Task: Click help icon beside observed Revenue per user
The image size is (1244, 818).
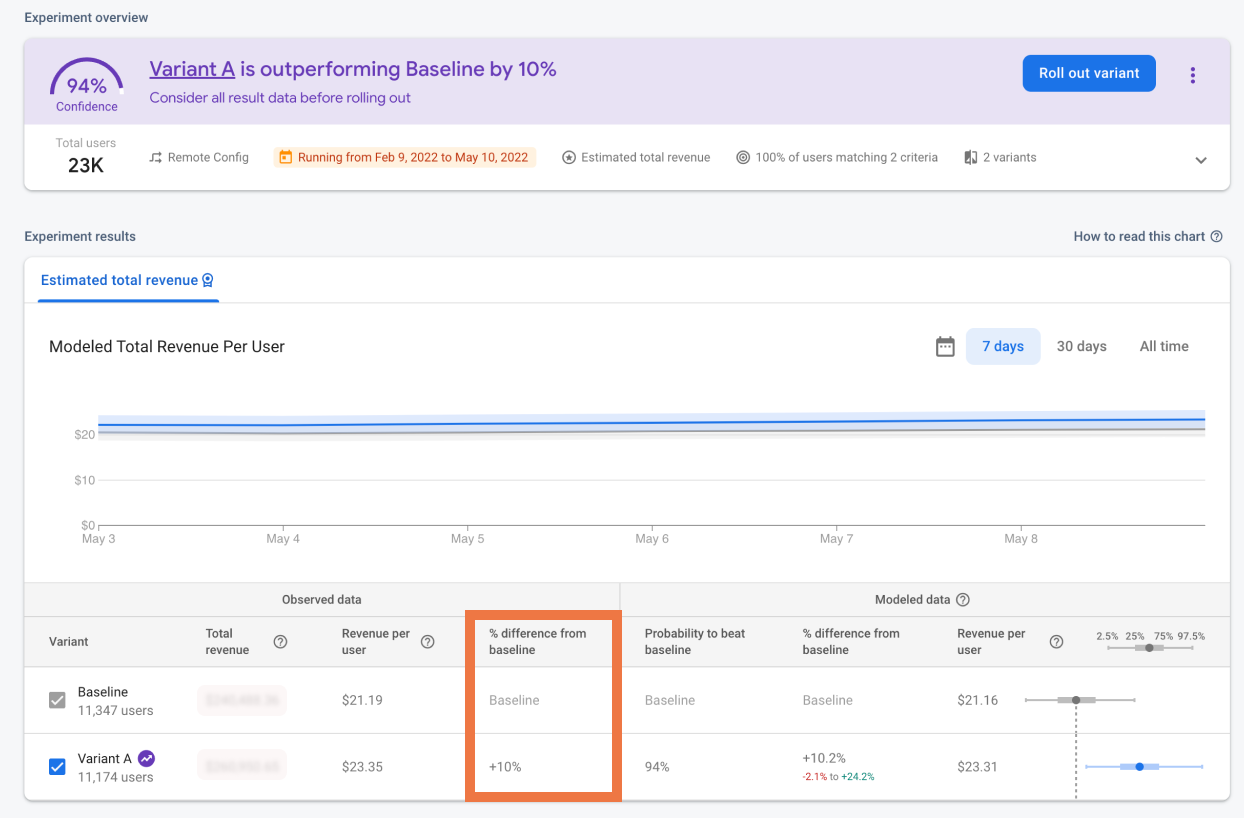Action: 427,642
